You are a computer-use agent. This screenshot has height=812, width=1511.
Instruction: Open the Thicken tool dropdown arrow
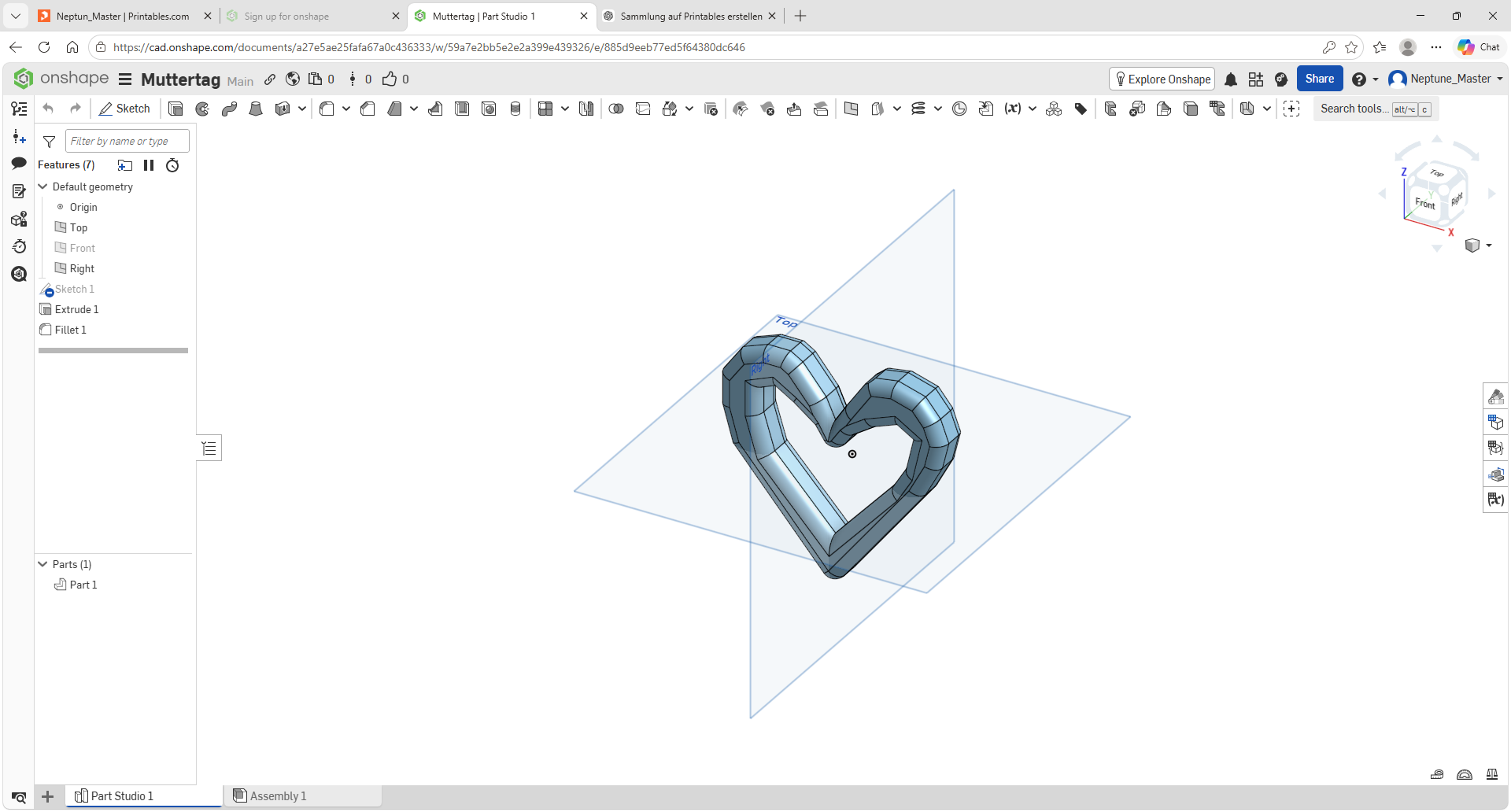(x=302, y=109)
